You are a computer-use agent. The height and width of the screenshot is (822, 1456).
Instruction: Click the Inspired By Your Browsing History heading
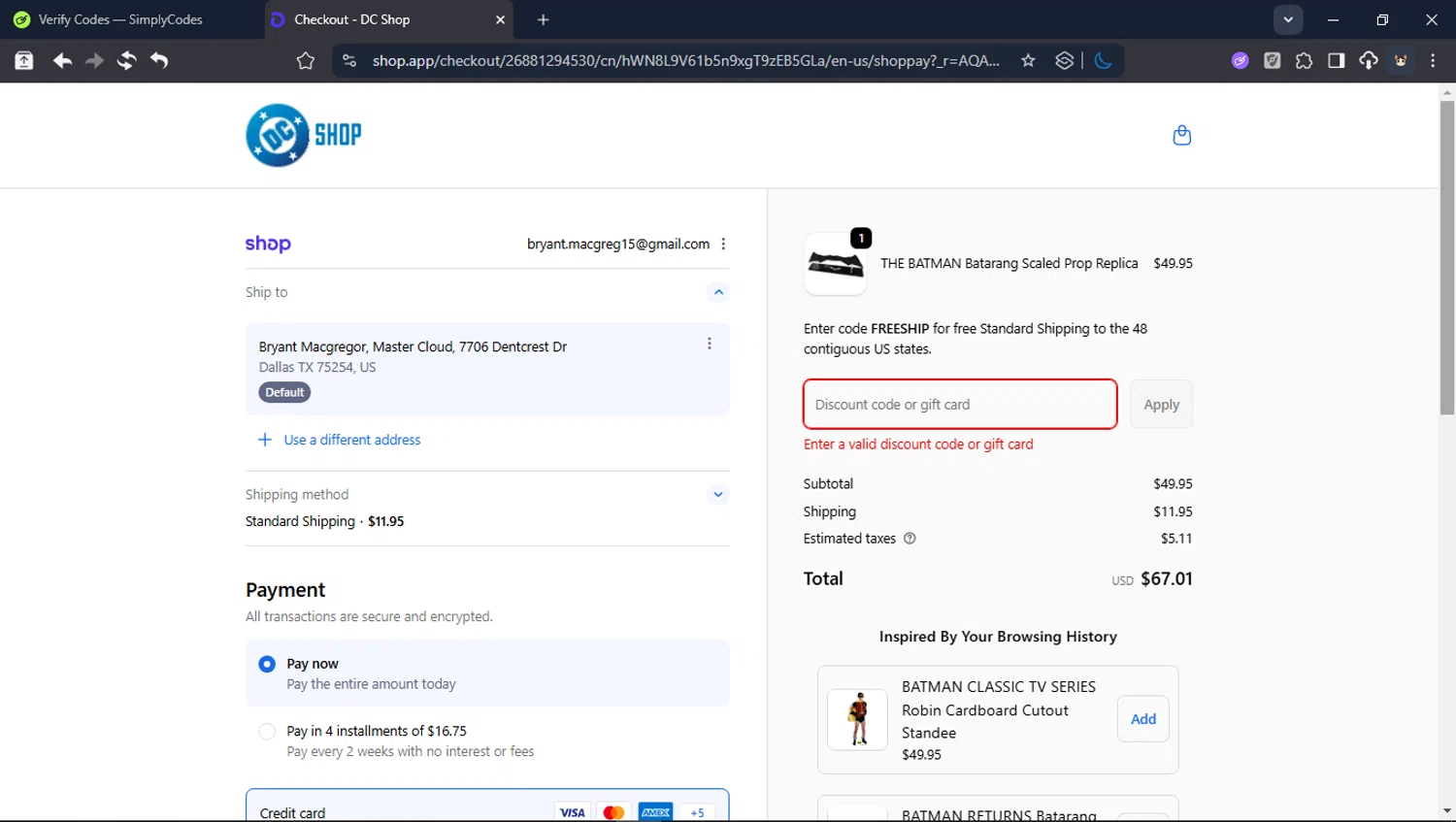(998, 637)
